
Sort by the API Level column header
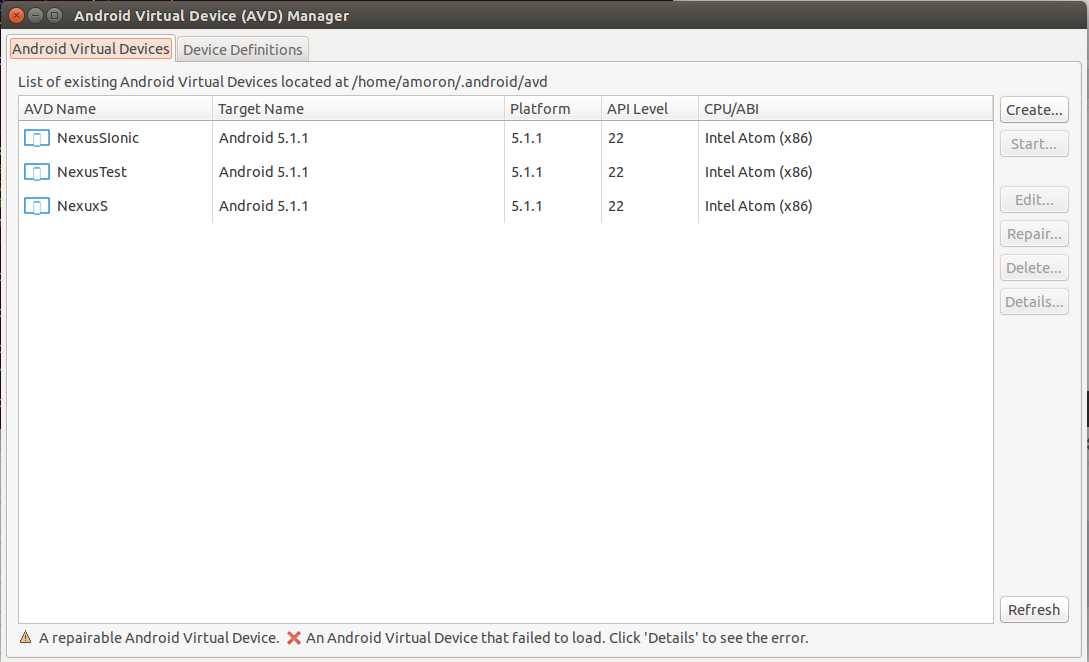point(650,109)
